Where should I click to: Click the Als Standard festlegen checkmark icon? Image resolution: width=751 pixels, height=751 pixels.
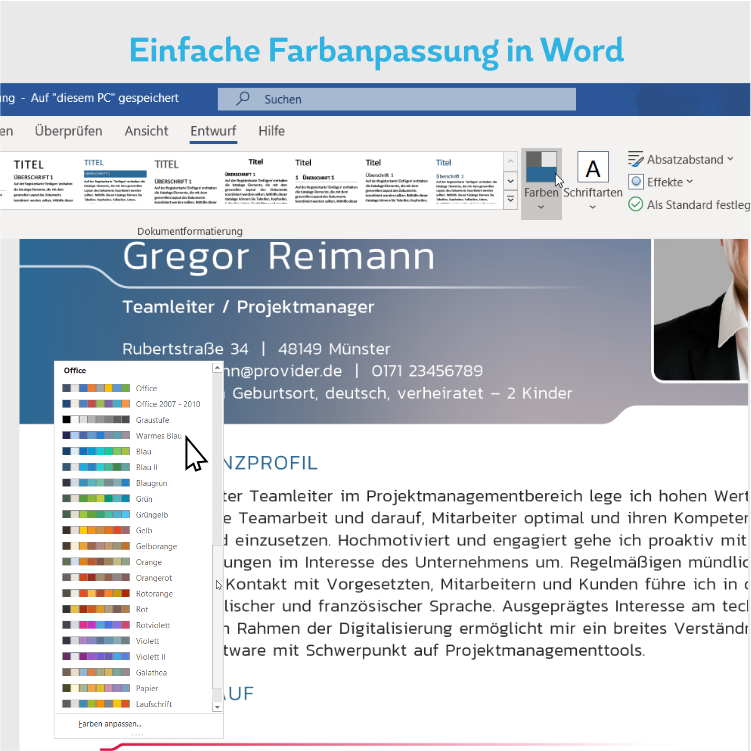[x=636, y=205]
